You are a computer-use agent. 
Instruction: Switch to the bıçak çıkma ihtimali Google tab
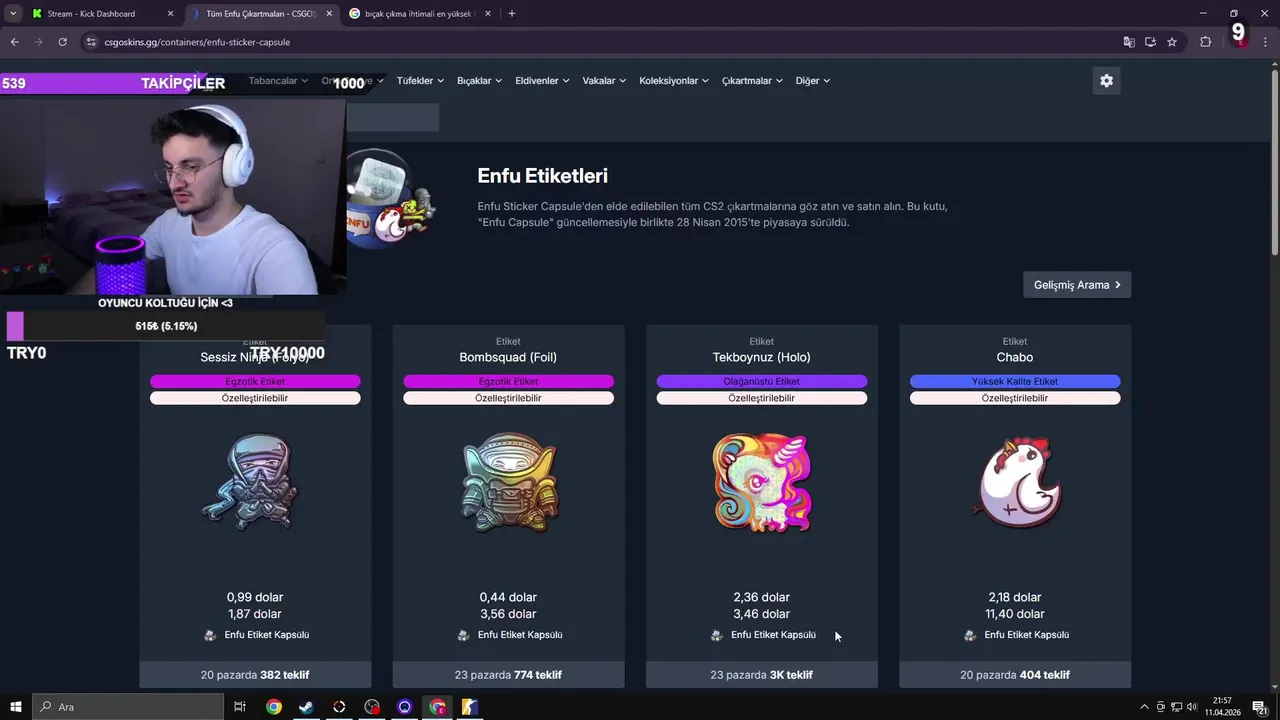418,14
